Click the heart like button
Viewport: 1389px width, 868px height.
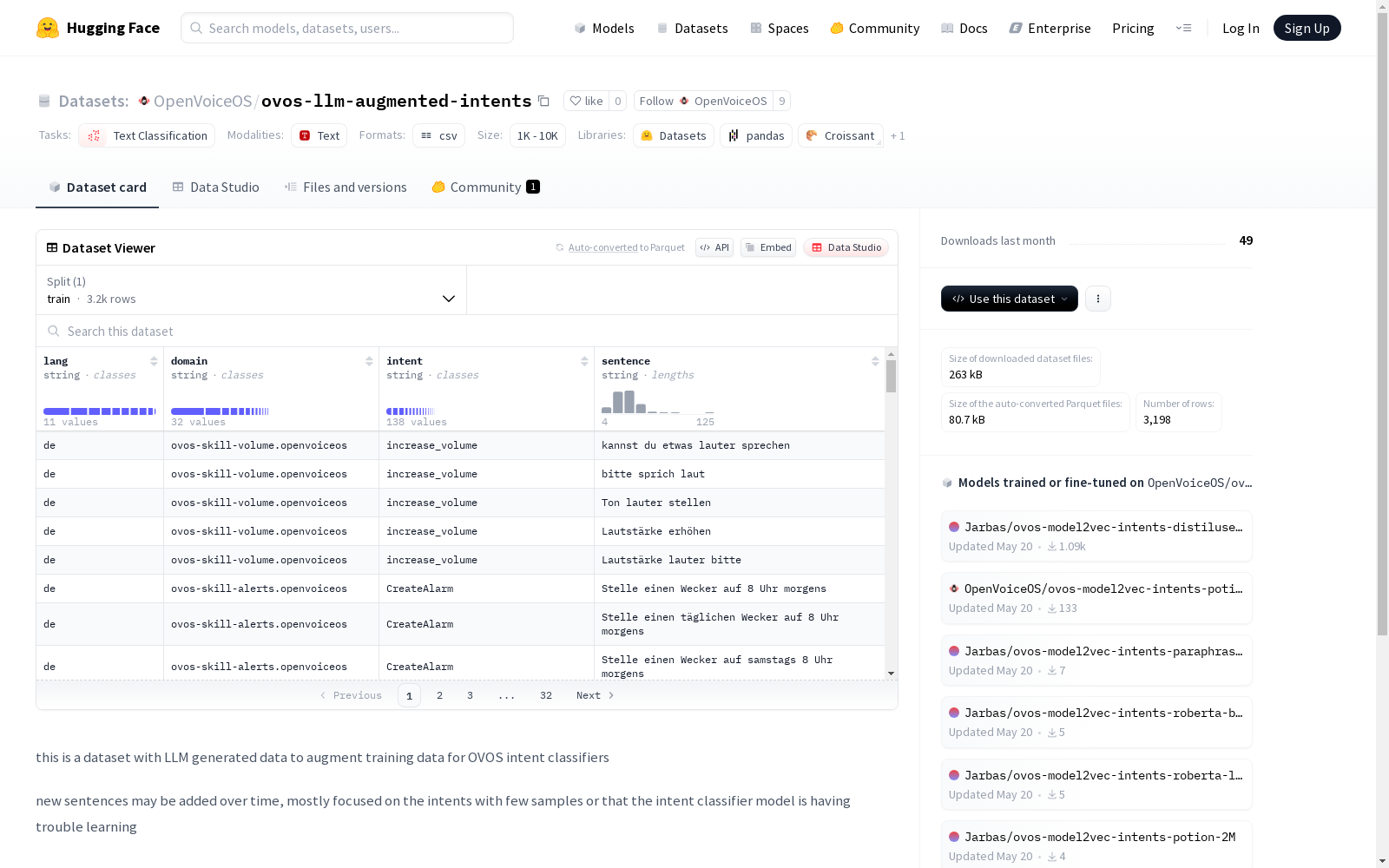click(x=586, y=101)
